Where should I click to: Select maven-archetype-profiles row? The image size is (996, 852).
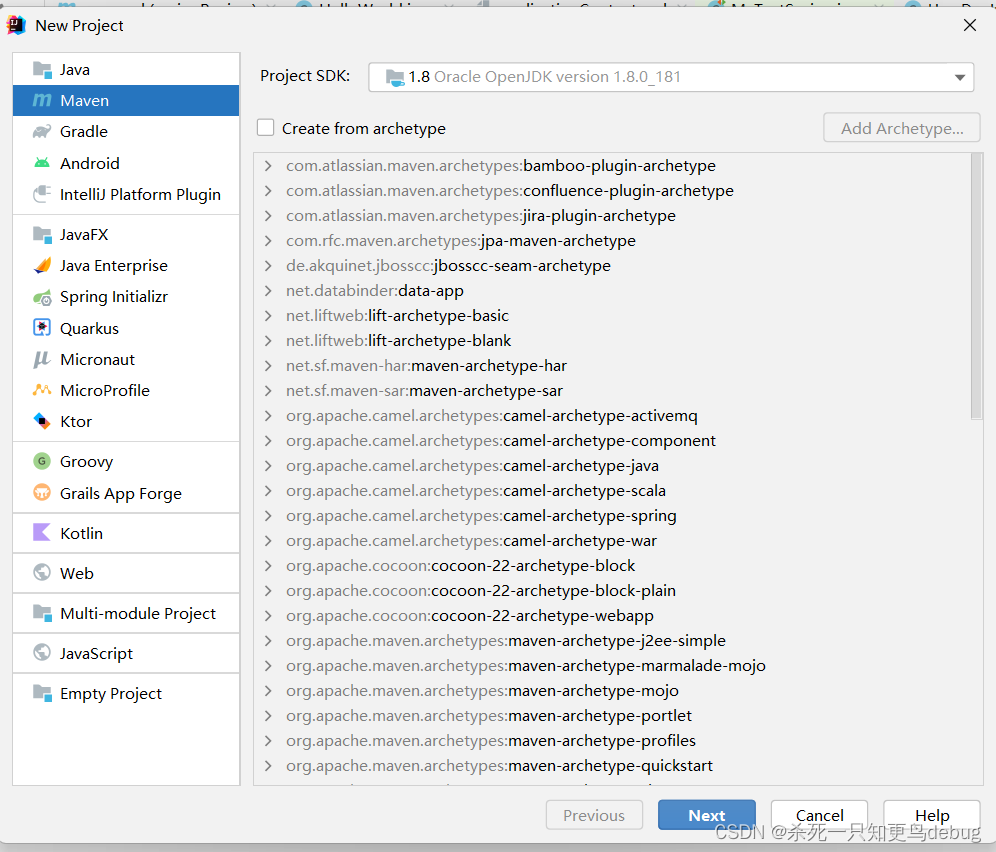pos(612,741)
